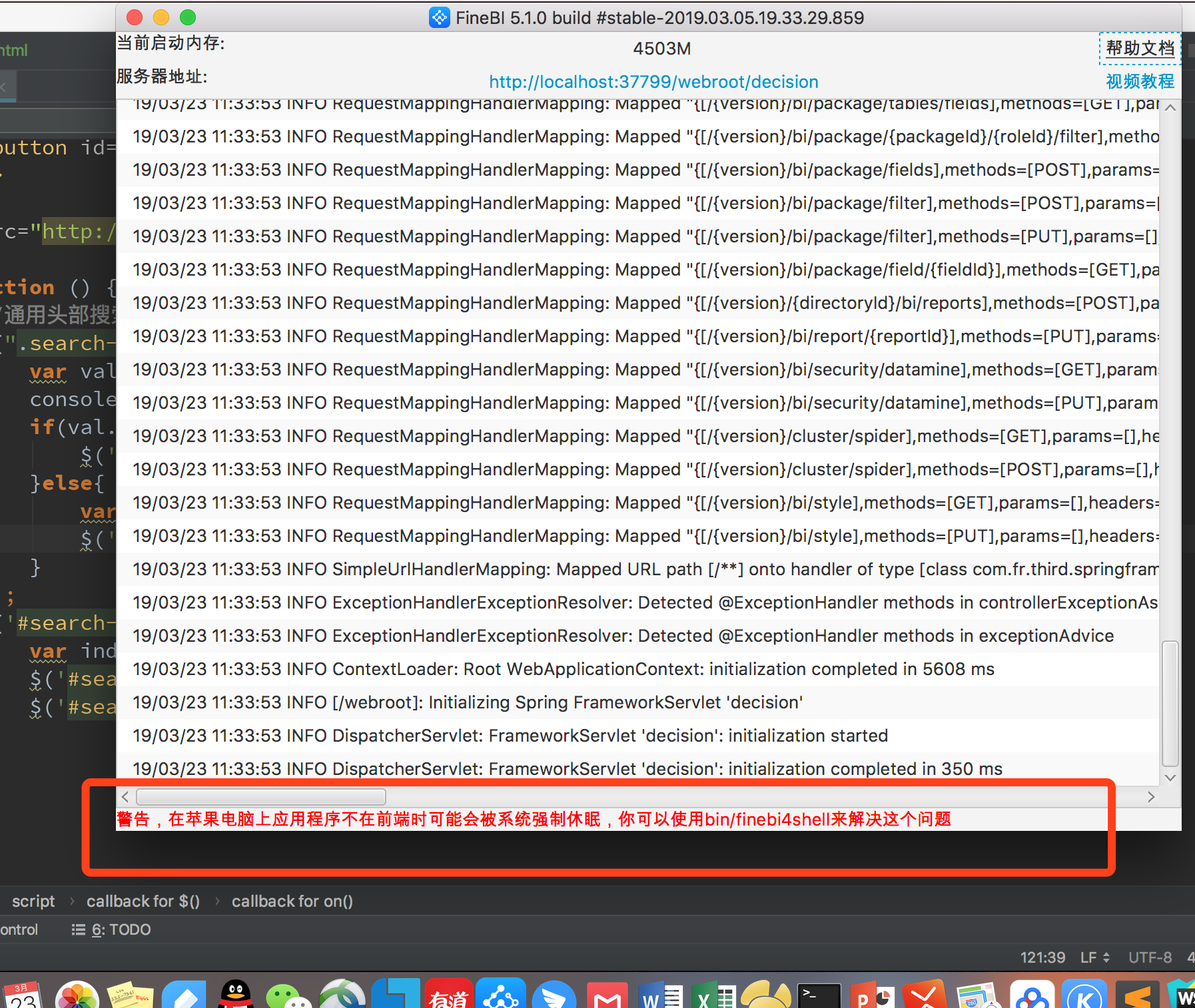Image resolution: width=1195 pixels, height=1008 pixels.
Task: Open the LF line separator dropdown
Action: click(1094, 957)
